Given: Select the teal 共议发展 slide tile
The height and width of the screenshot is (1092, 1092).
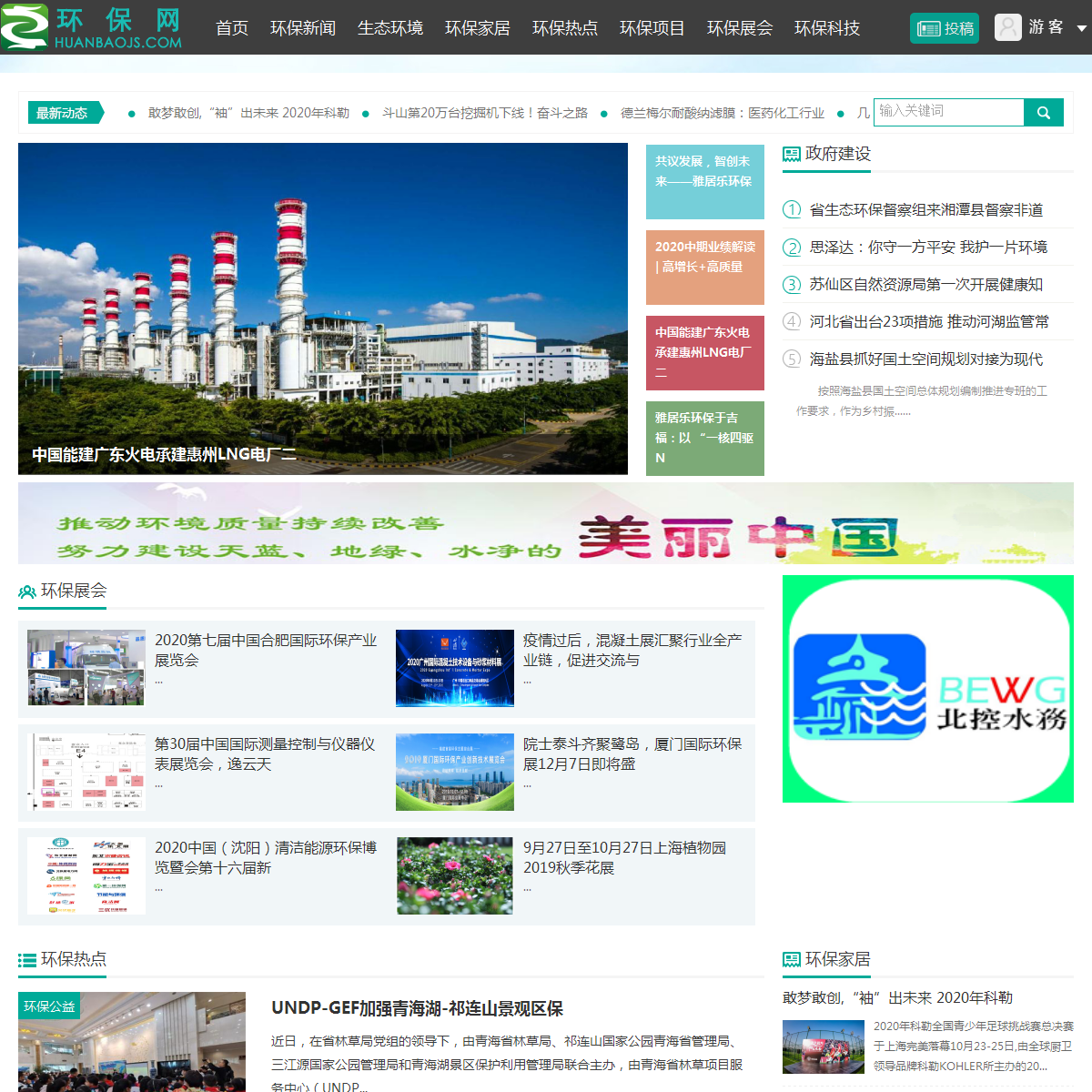Looking at the screenshot, I should pyautogui.click(x=704, y=182).
